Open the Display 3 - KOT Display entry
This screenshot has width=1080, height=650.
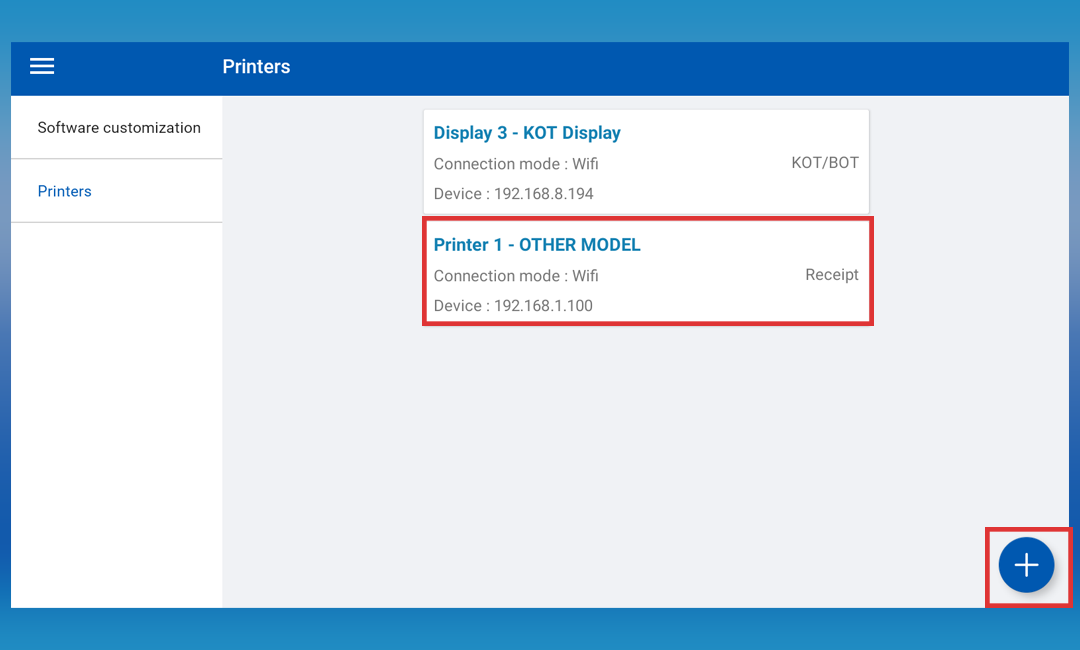(x=527, y=133)
